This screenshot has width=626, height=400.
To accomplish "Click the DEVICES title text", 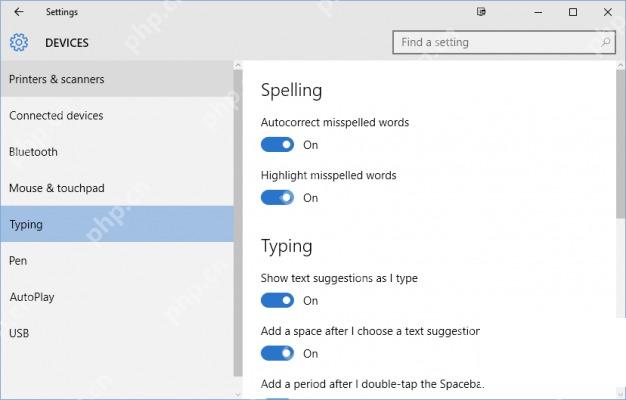I will click(67, 43).
